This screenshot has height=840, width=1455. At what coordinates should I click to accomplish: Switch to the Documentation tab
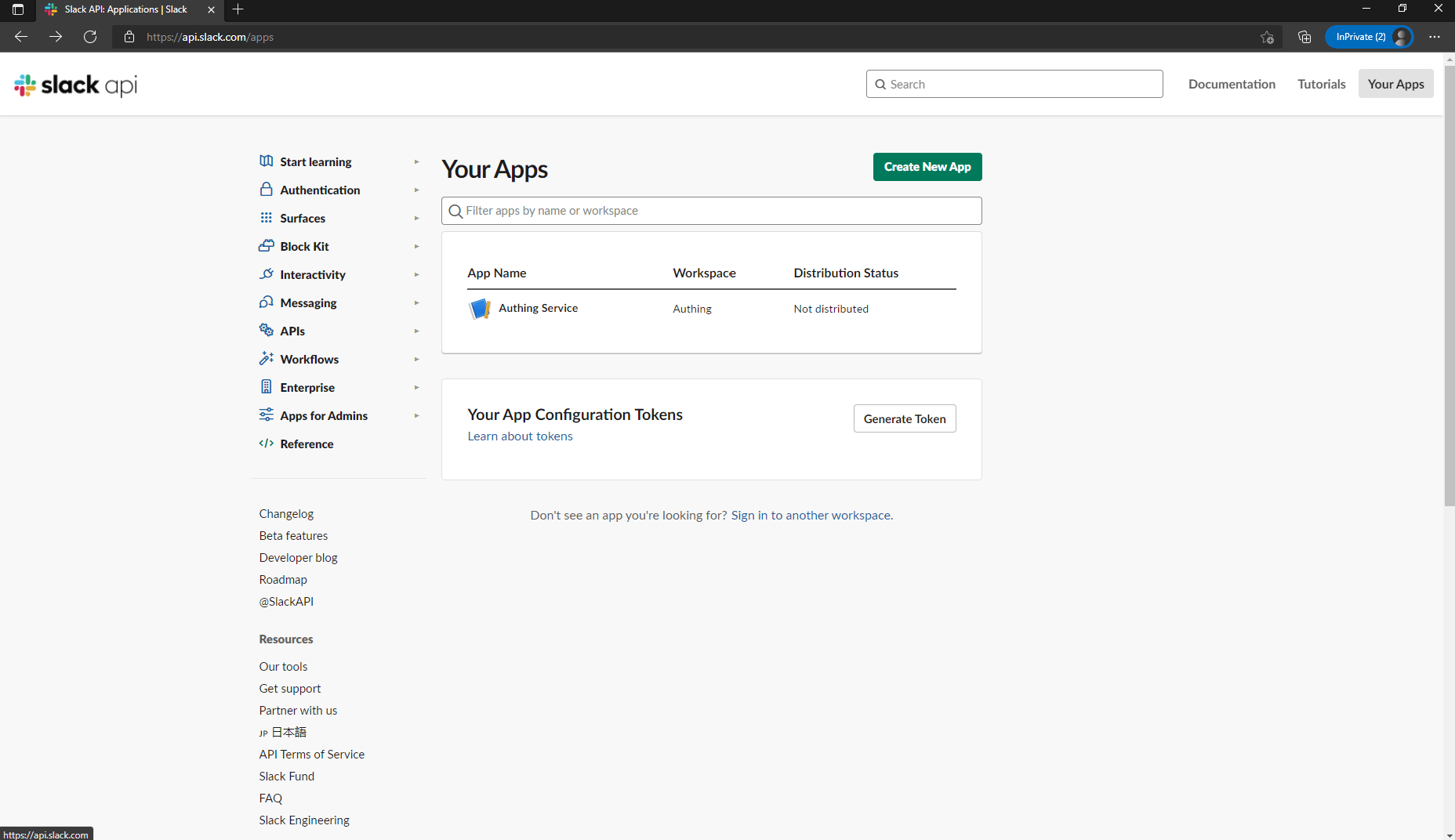pyautogui.click(x=1232, y=84)
